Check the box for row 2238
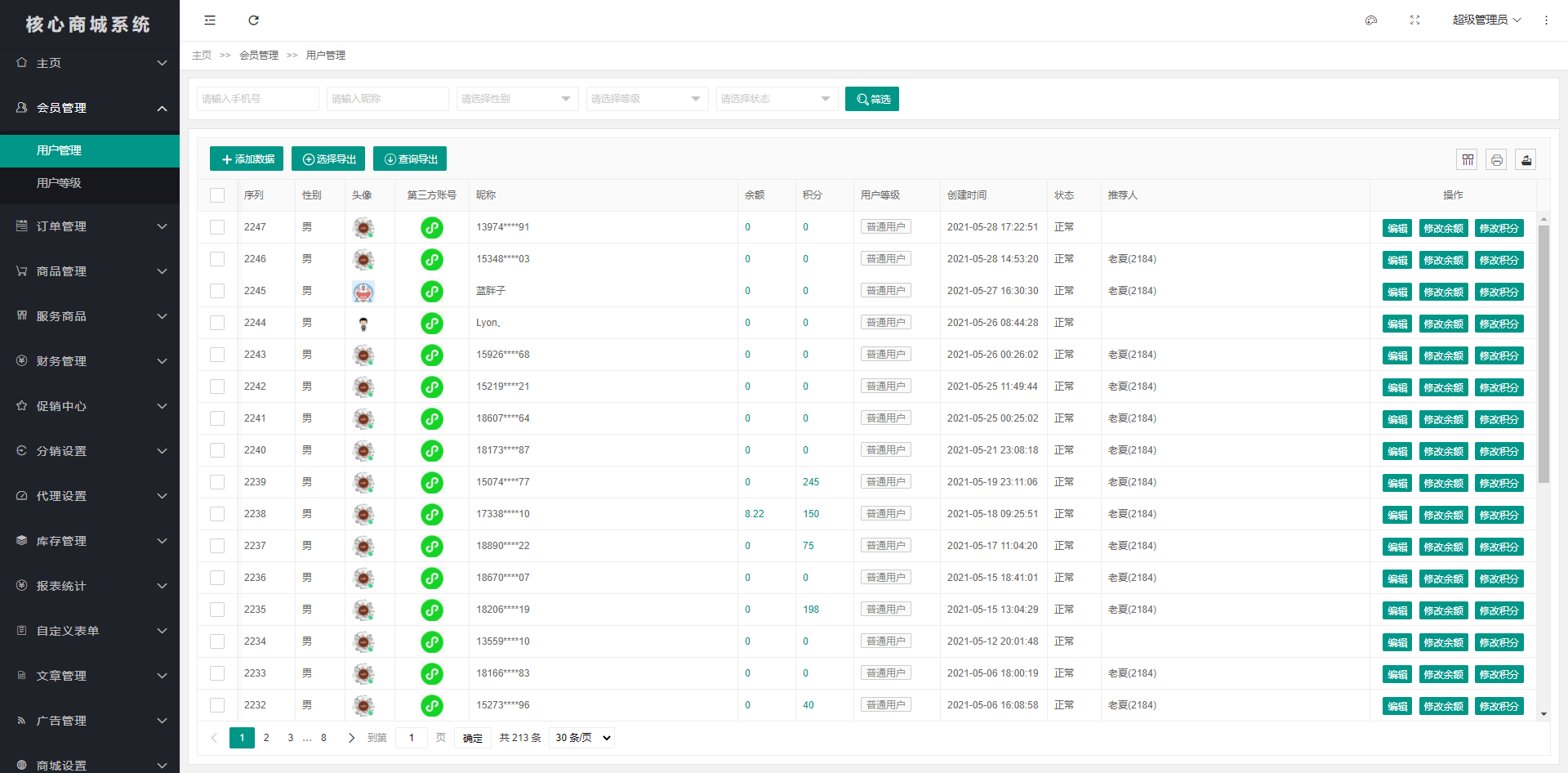The image size is (1568, 773). click(x=217, y=514)
